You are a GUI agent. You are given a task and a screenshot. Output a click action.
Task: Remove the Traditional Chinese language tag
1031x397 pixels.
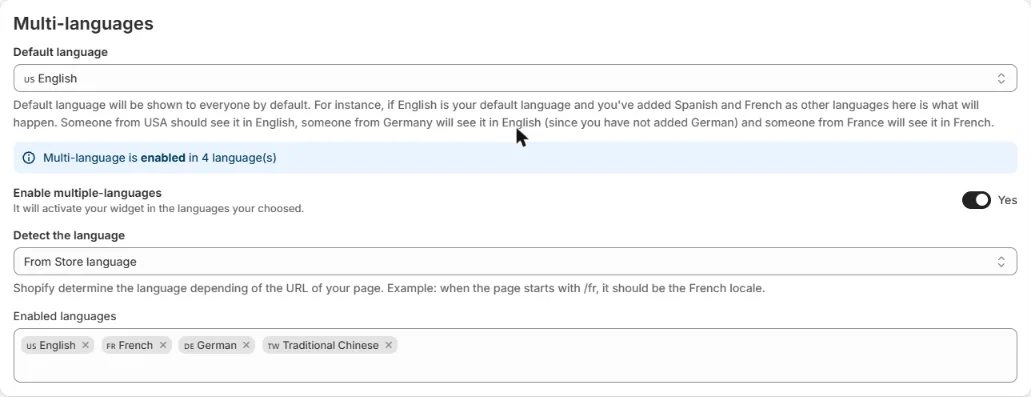pos(389,345)
